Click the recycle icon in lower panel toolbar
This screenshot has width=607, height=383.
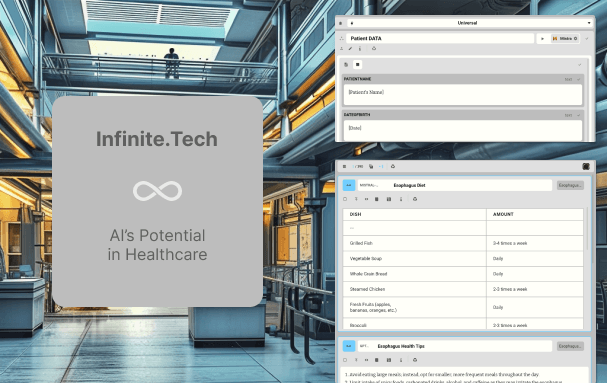tap(393, 167)
